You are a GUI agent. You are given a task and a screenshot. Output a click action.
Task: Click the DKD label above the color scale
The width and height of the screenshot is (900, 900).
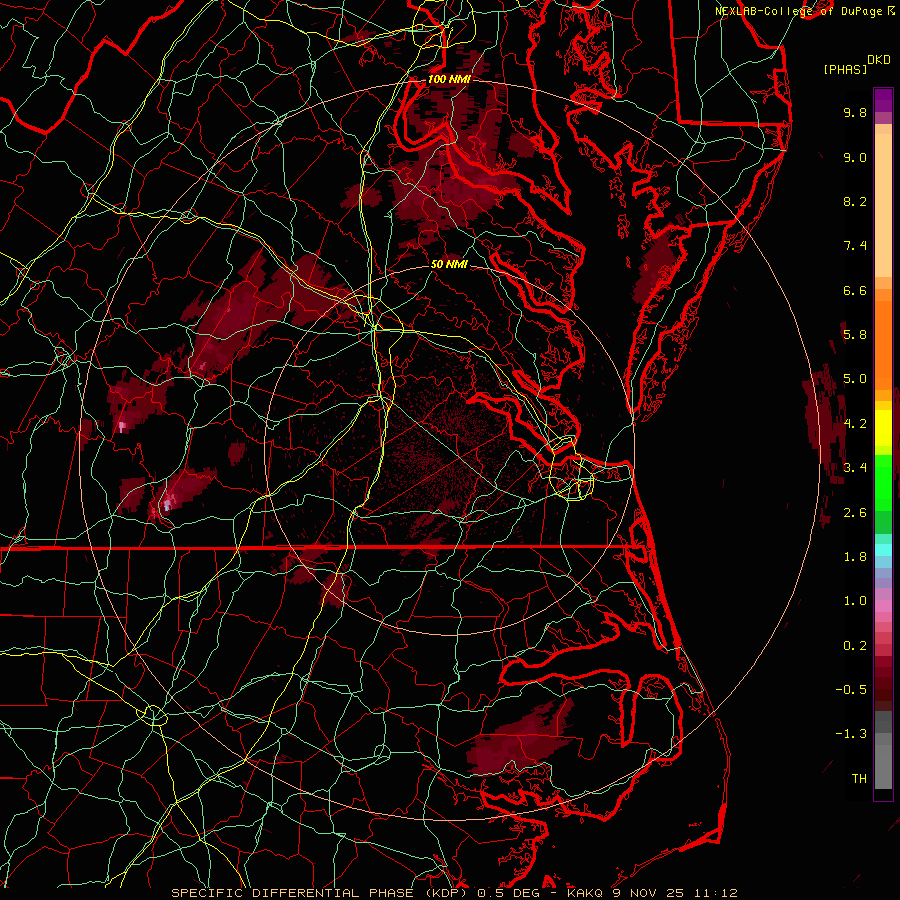[879, 60]
